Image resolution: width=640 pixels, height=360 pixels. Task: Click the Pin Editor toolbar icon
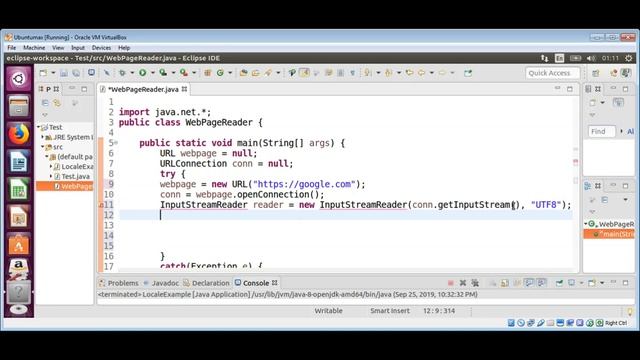pos(468,73)
